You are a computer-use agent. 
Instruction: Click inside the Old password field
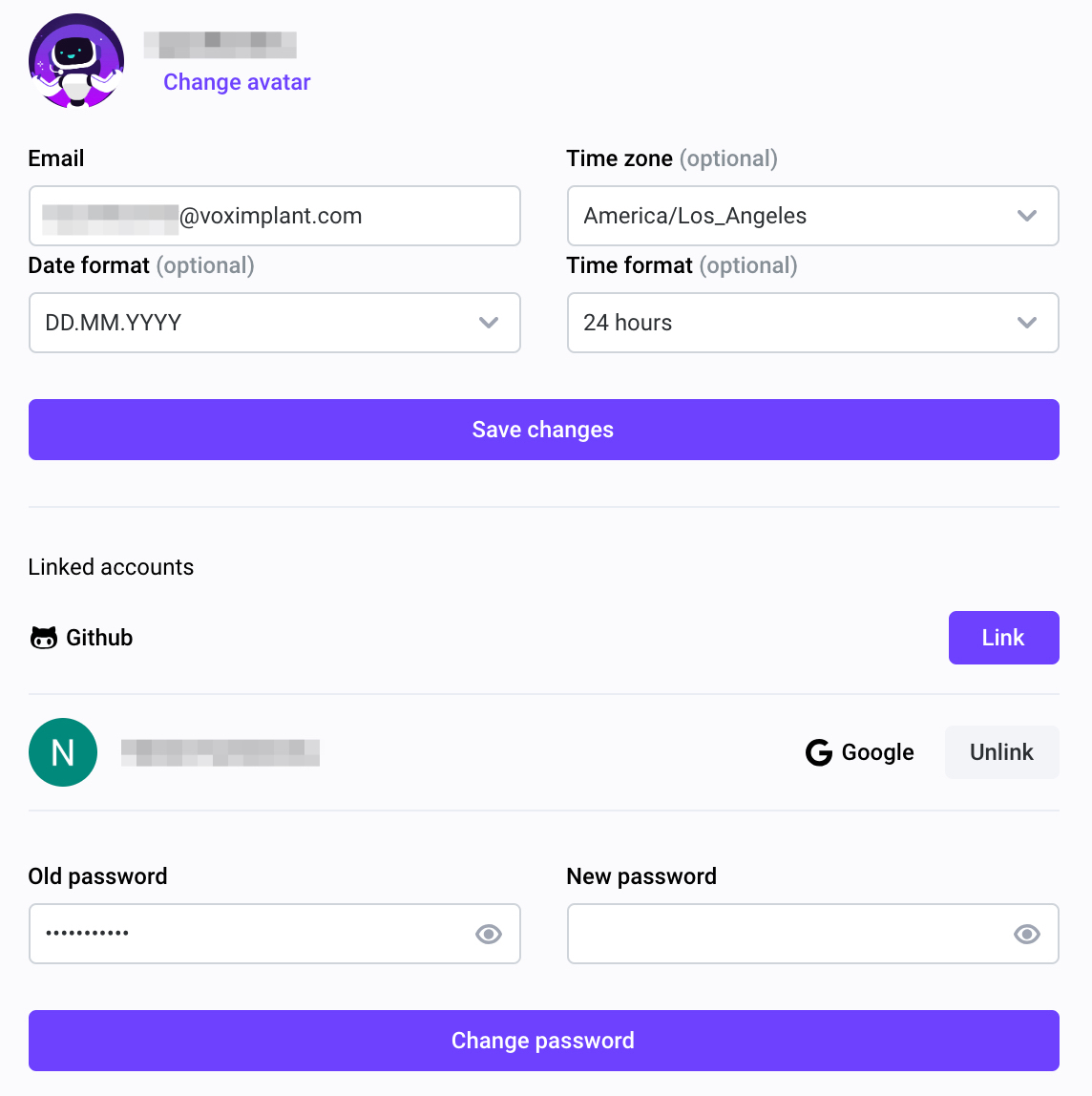point(275,934)
